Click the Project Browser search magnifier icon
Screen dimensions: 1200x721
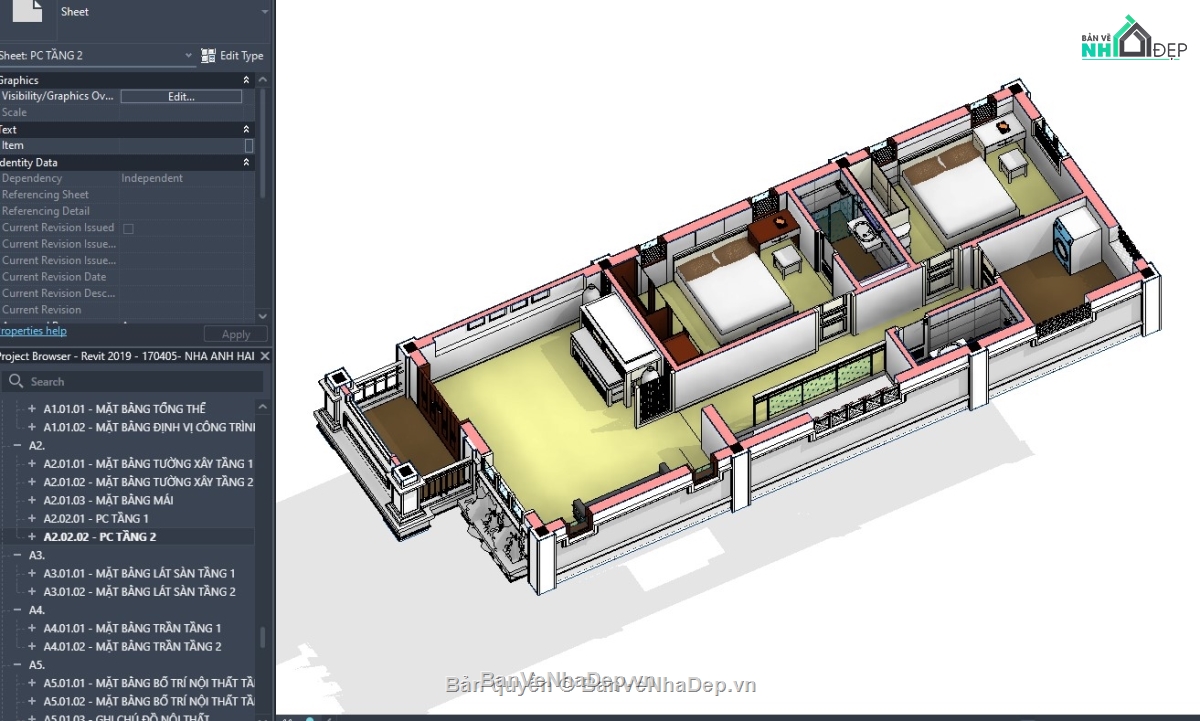pos(15,381)
